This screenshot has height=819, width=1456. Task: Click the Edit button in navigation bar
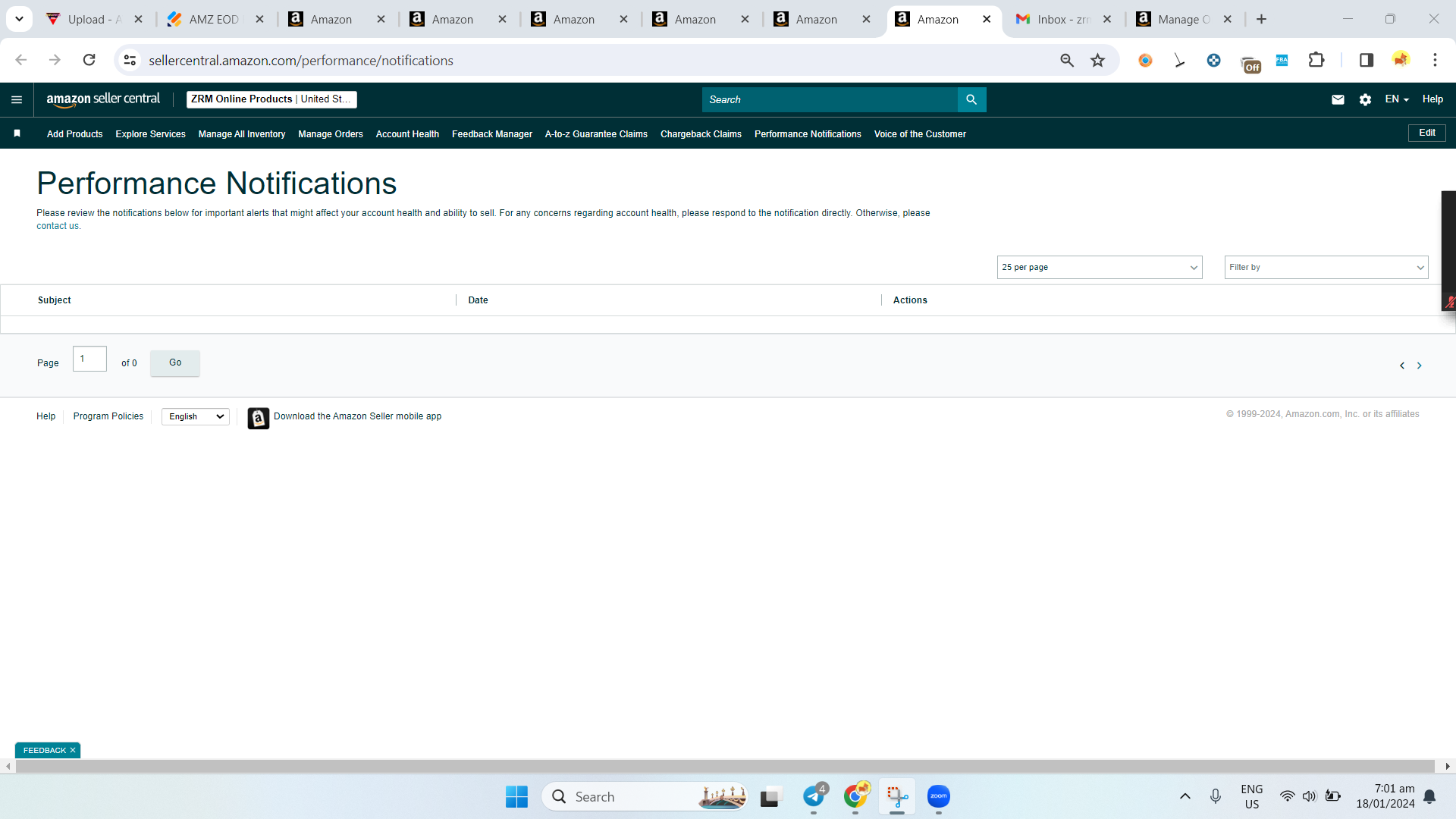click(1427, 133)
